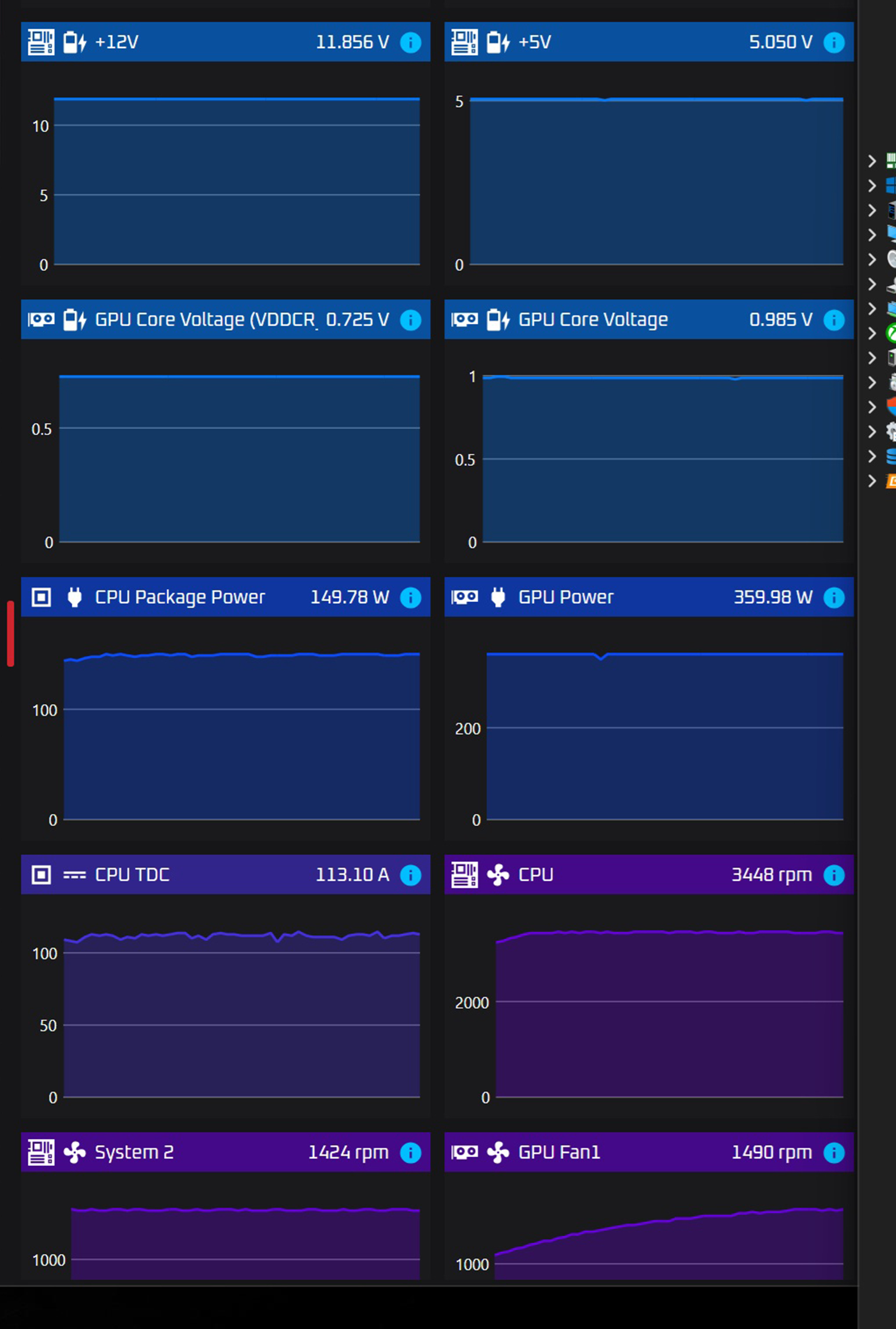
Task: Open info for GPU Power sensor
Action: point(834,598)
